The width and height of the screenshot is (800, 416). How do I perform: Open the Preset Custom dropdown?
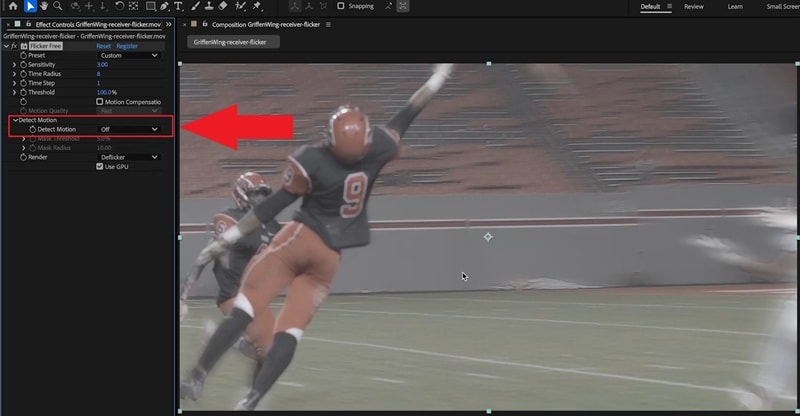pos(128,55)
